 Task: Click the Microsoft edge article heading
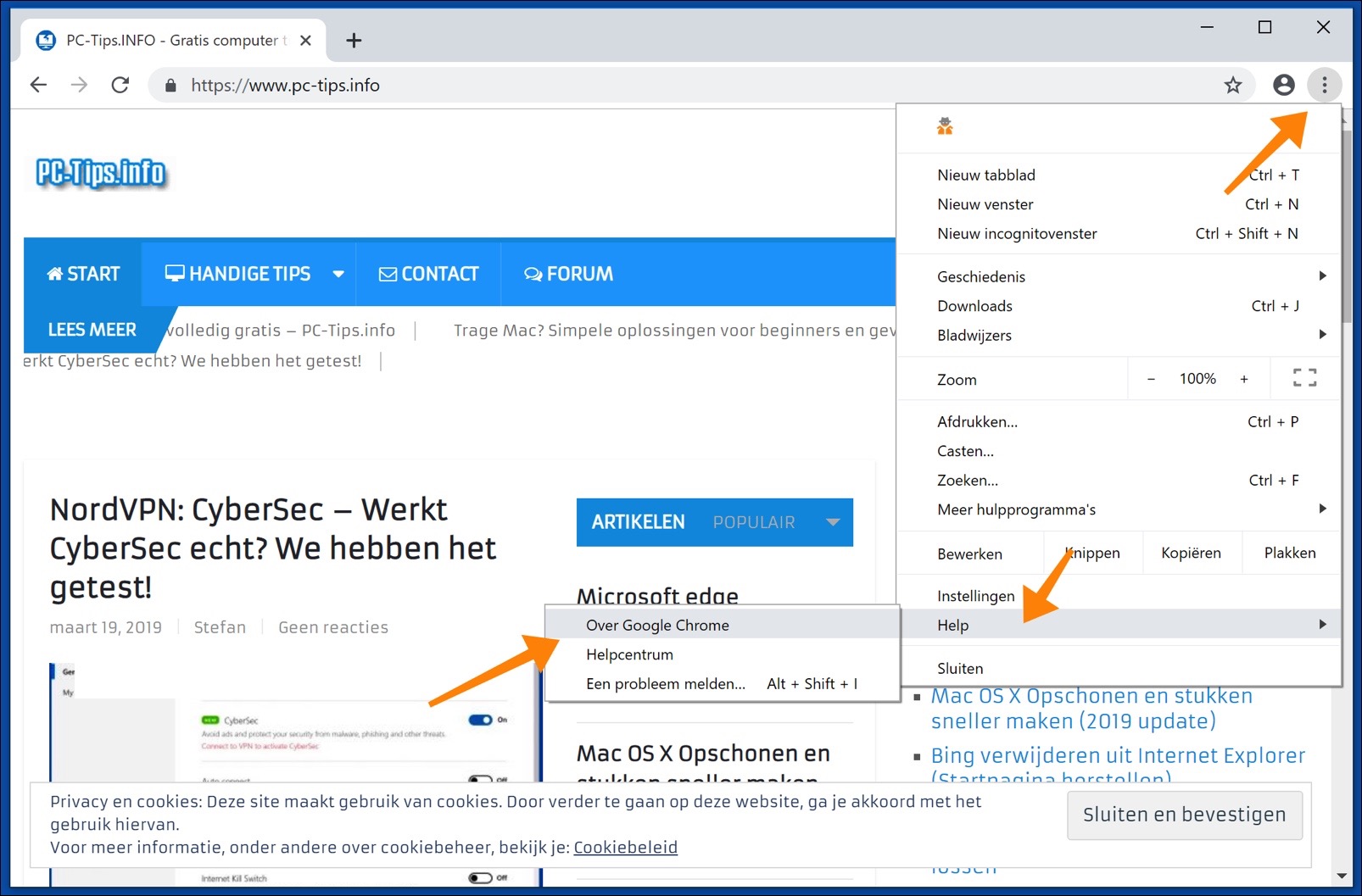(657, 596)
